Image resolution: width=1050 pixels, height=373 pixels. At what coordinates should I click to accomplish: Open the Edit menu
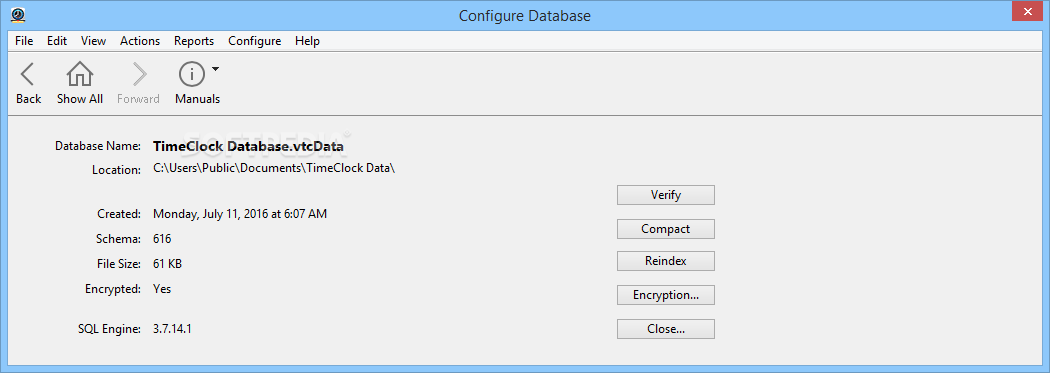tap(57, 41)
